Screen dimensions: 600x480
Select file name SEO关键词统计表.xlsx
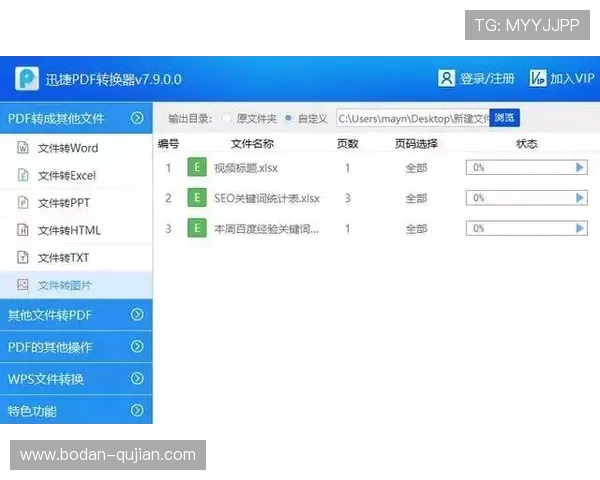[266, 198]
